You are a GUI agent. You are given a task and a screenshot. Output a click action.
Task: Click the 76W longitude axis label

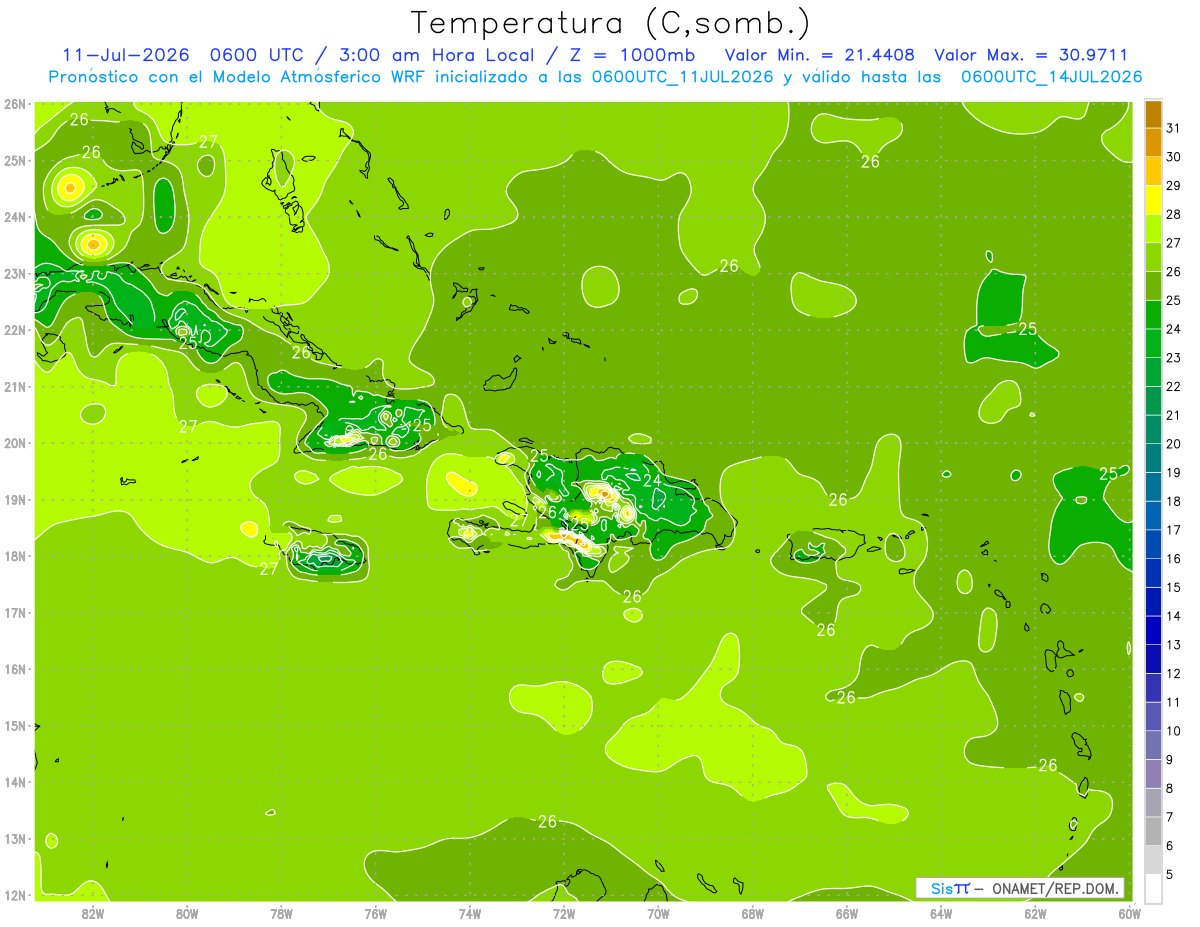point(376,914)
